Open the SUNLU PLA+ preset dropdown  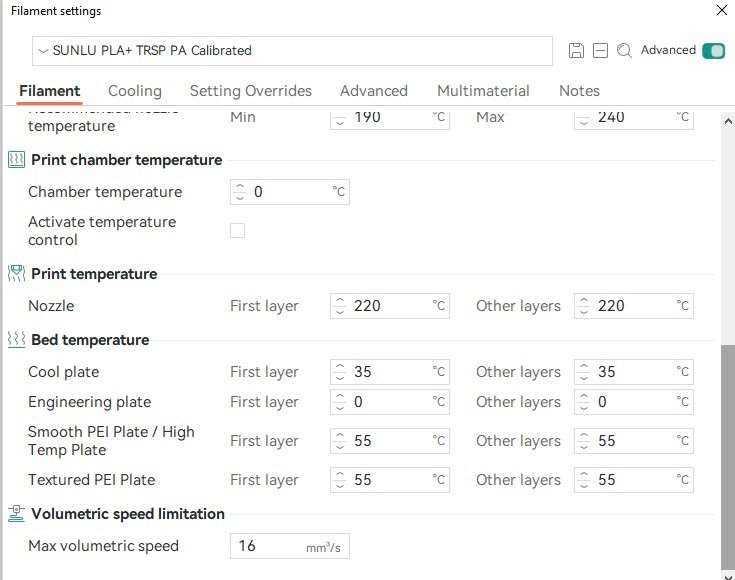coord(292,51)
